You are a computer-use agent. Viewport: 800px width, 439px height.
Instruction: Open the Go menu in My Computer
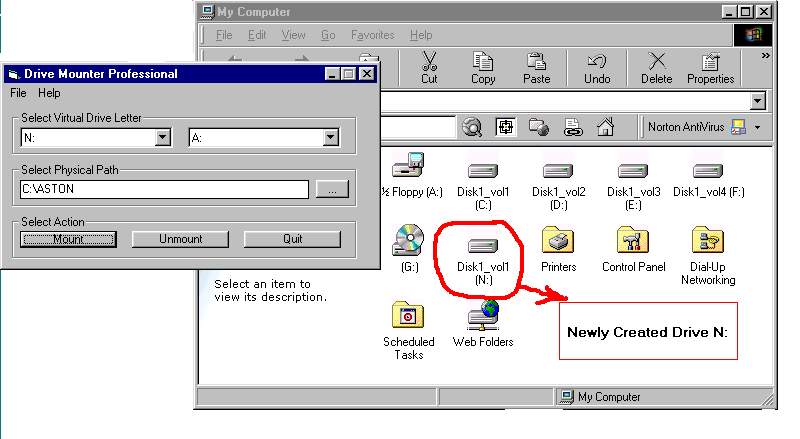point(328,35)
